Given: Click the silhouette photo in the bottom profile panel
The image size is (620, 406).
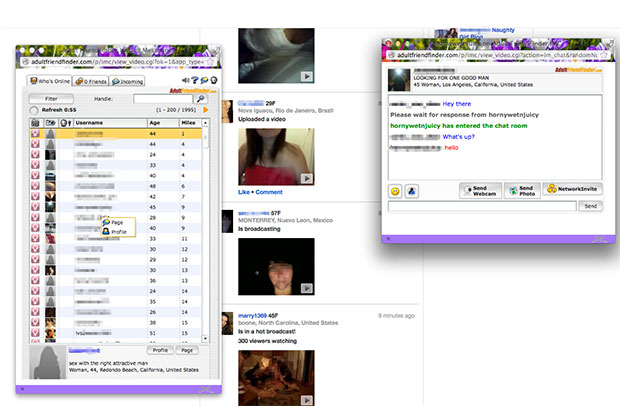Looking at the screenshot, I should click(x=47, y=363).
